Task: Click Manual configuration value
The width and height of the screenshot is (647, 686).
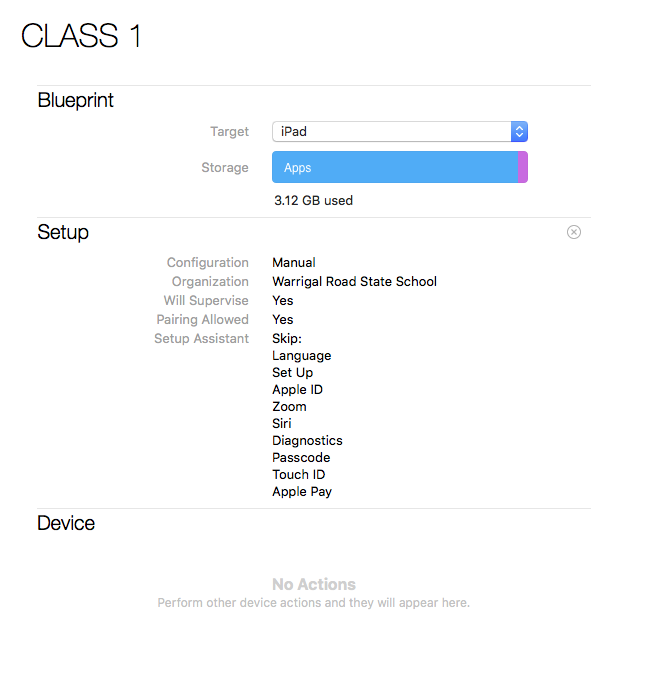Action: 294,262
